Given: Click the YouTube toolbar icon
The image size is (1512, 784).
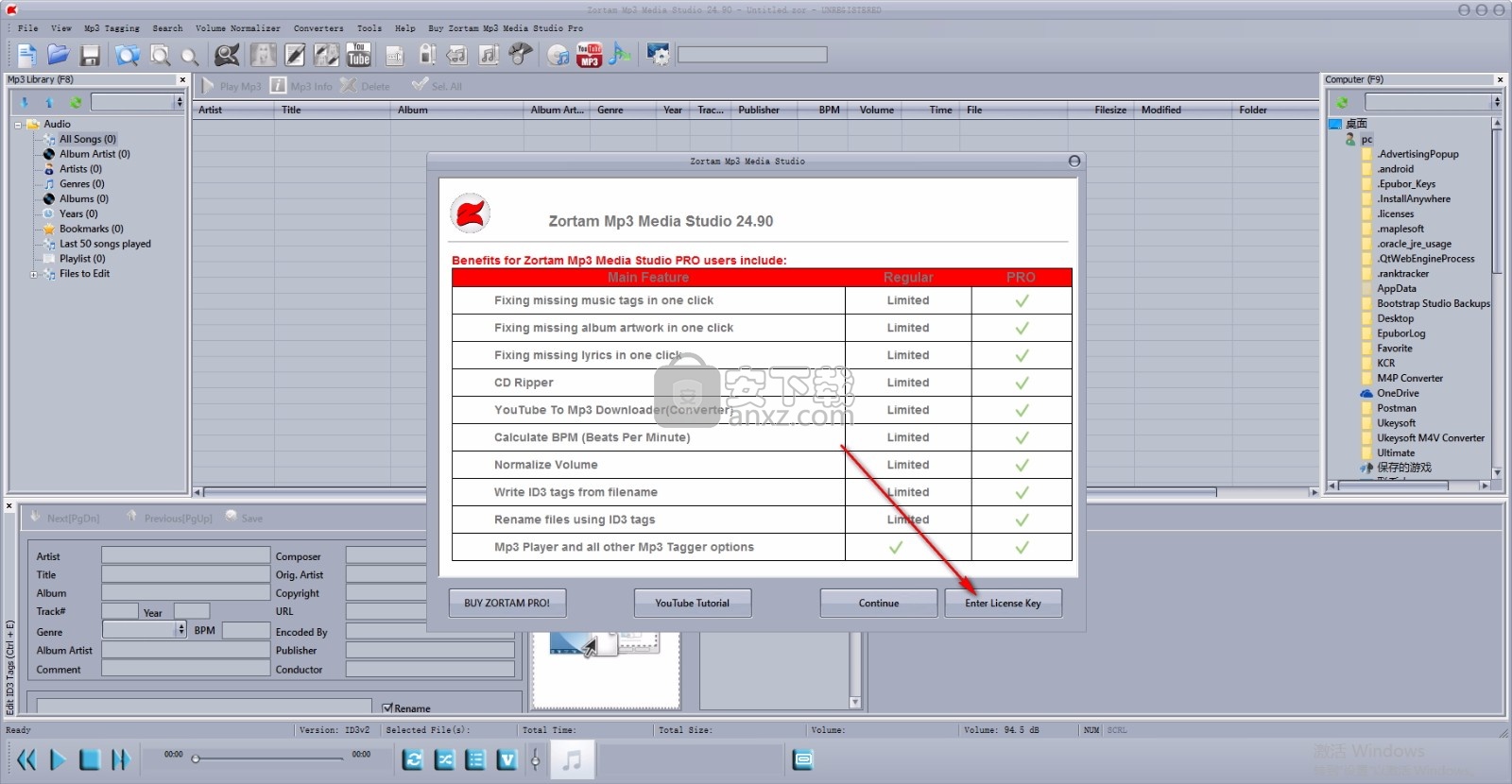Looking at the screenshot, I should pyautogui.click(x=359, y=55).
